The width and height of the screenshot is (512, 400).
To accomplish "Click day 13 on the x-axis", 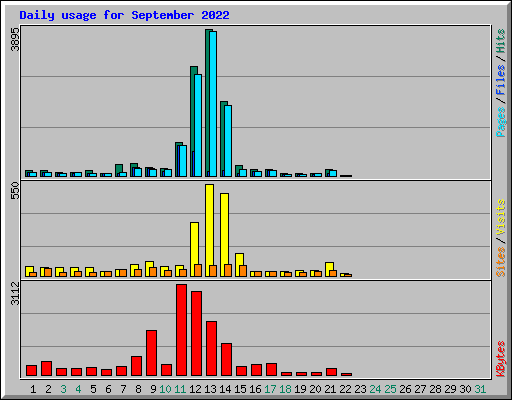I will coord(210,389).
